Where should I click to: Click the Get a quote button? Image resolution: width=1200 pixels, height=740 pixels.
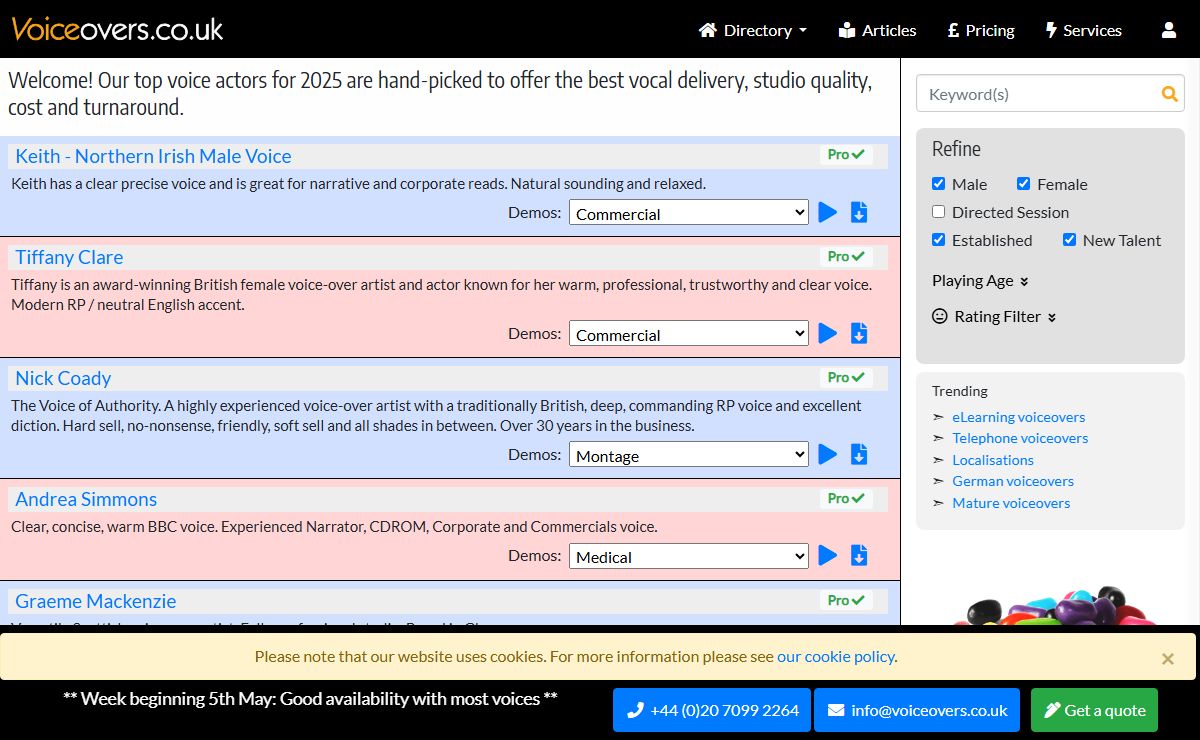coord(1094,710)
